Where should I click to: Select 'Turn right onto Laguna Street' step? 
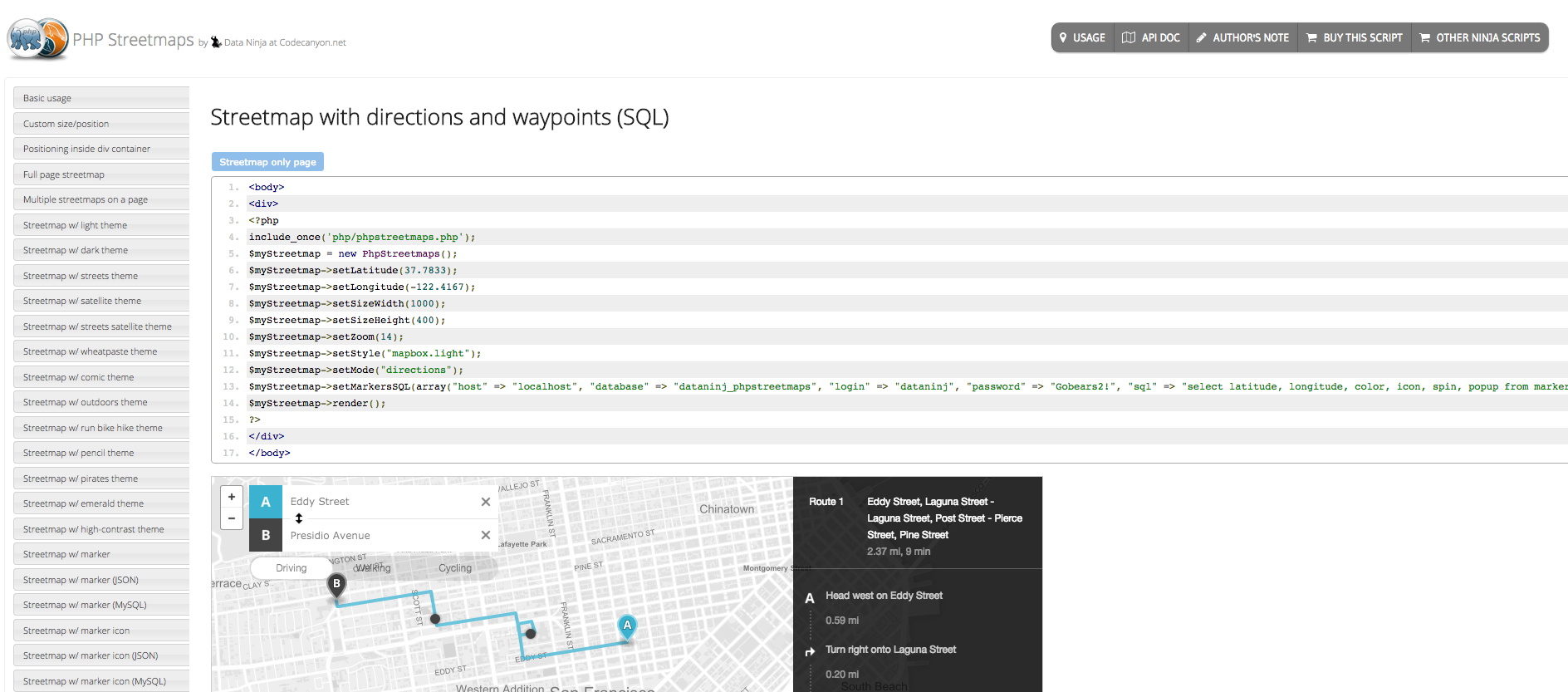(x=890, y=650)
